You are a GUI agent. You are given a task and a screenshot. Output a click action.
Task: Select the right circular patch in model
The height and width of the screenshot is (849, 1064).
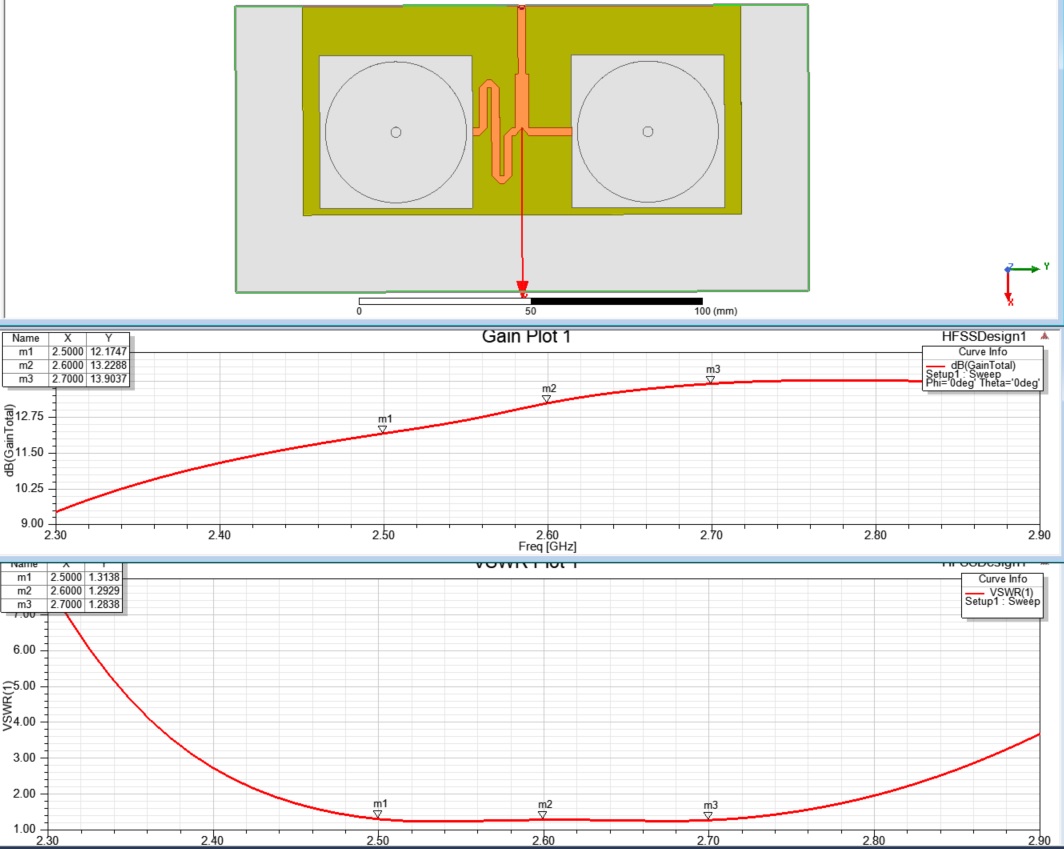(648, 132)
